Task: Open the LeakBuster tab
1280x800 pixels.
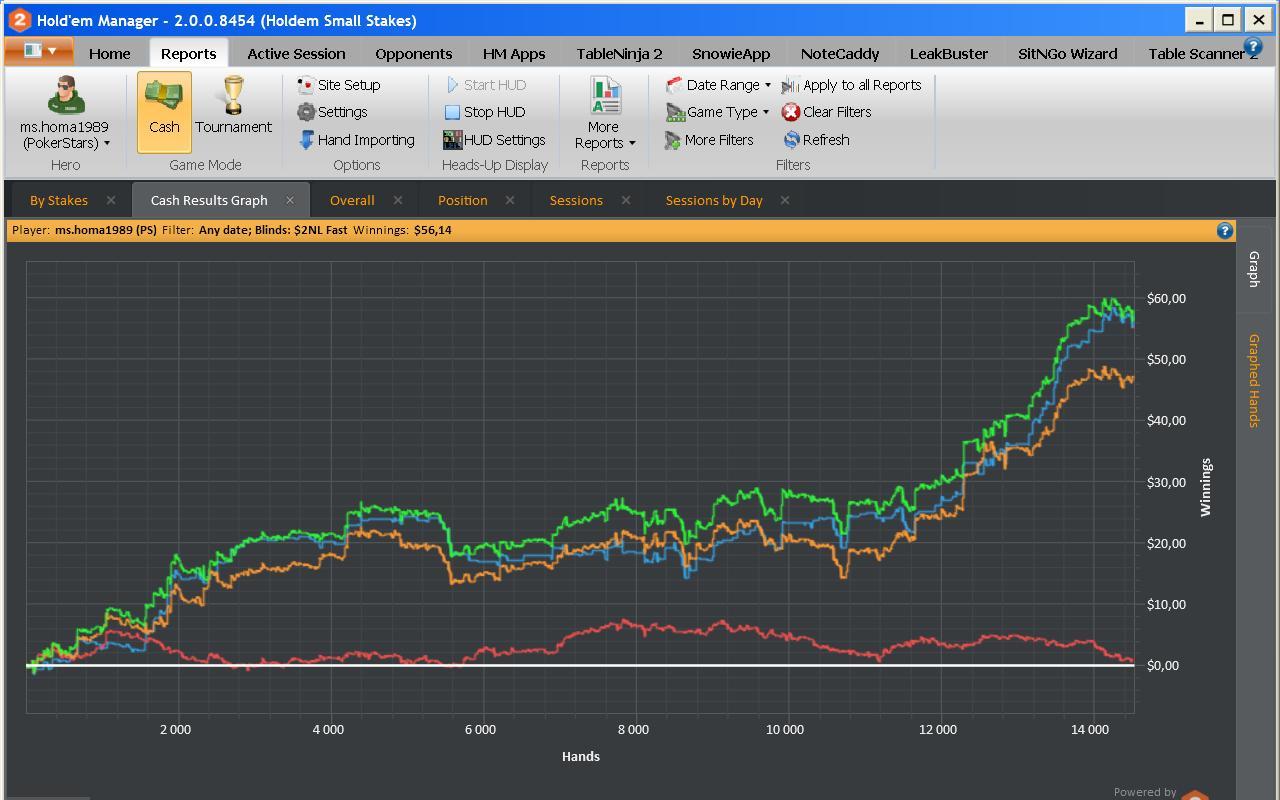Action: click(949, 54)
